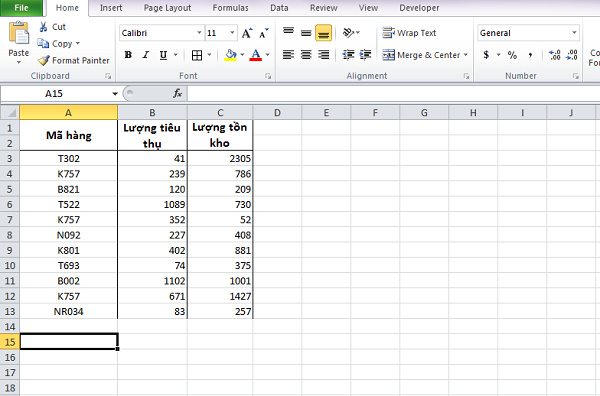Increase decimal places

click(x=554, y=55)
